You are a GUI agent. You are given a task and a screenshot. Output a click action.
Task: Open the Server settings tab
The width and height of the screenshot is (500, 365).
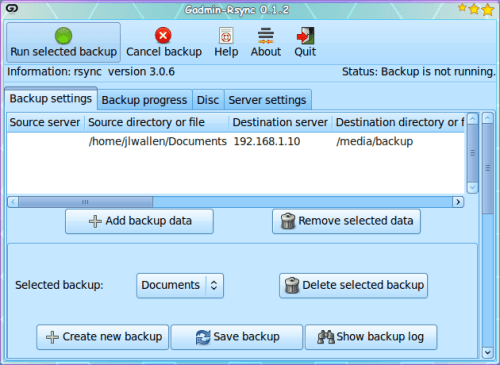point(267,100)
